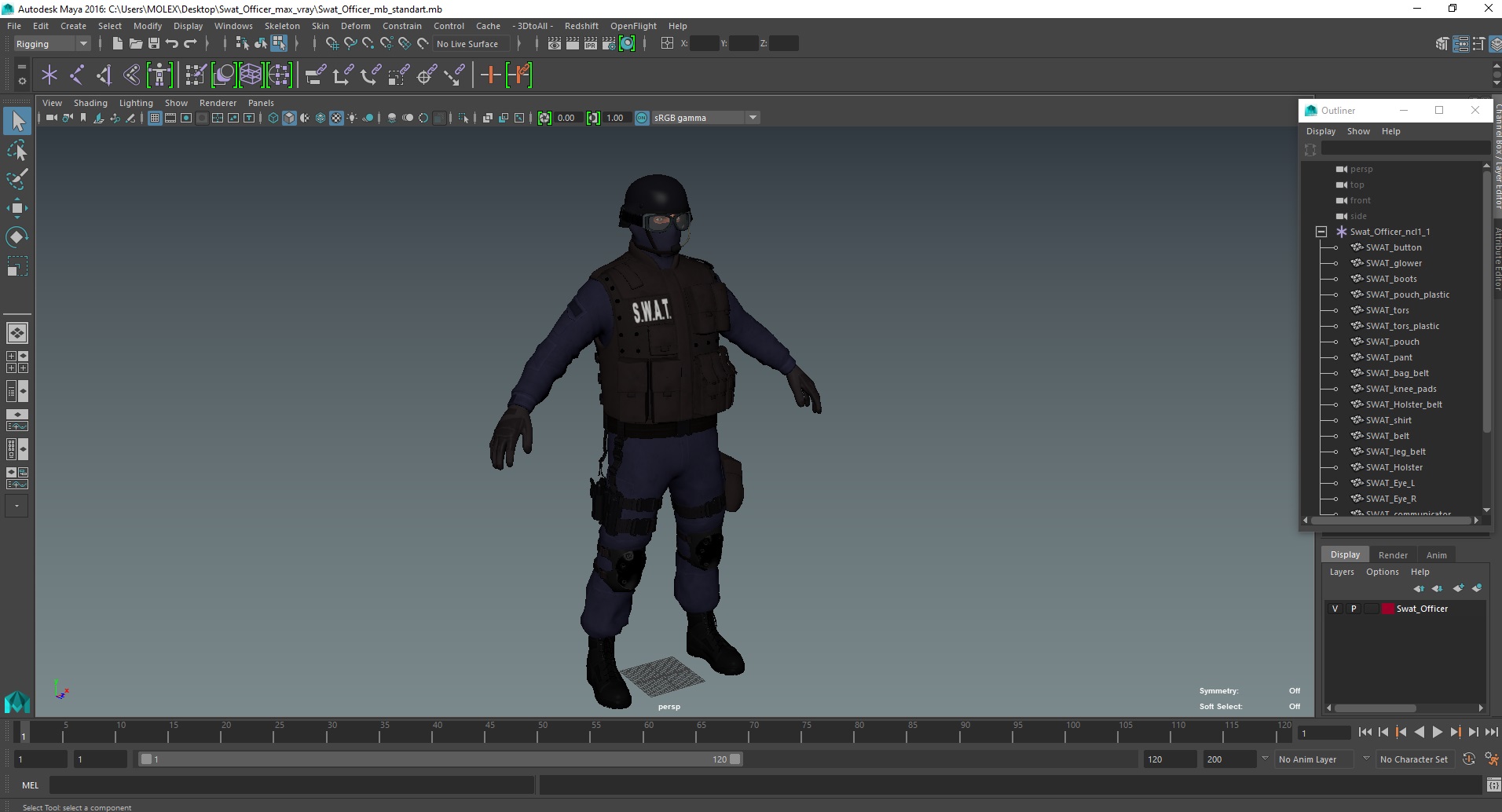The width and height of the screenshot is (1502, 812).
Task: Go to start of playback range
Action: pyautogui.click(x=1365, y=732)
